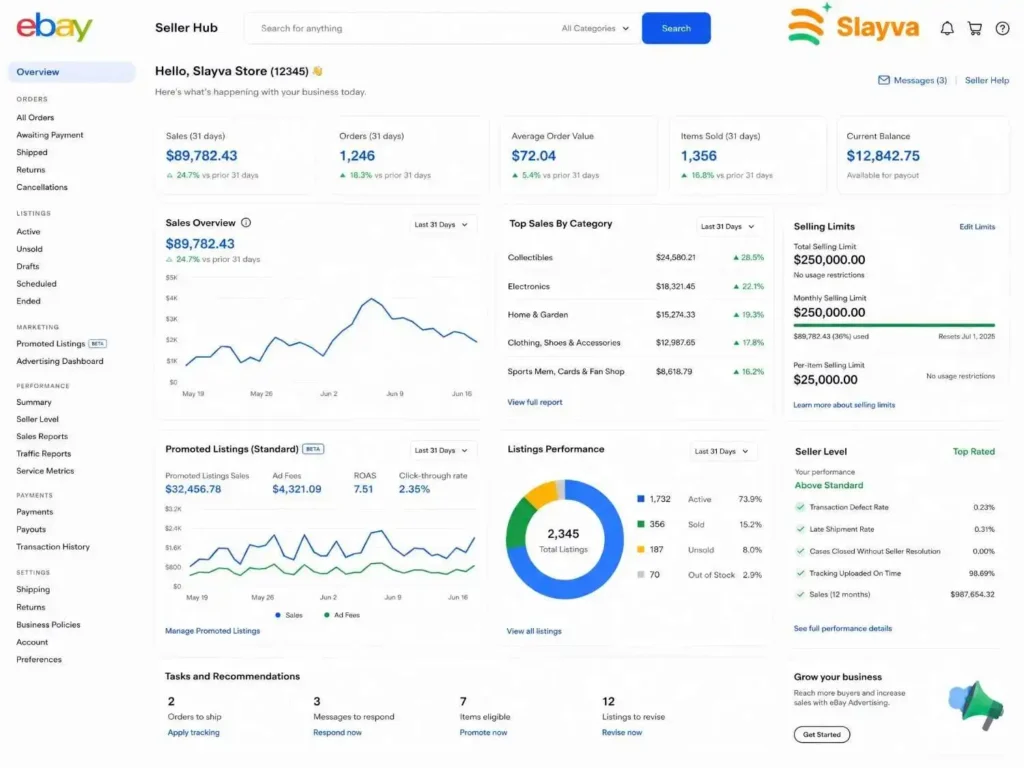Click Messages (3) link
Viewport: 1024px width, 768px height.
(x=920, y=80)
